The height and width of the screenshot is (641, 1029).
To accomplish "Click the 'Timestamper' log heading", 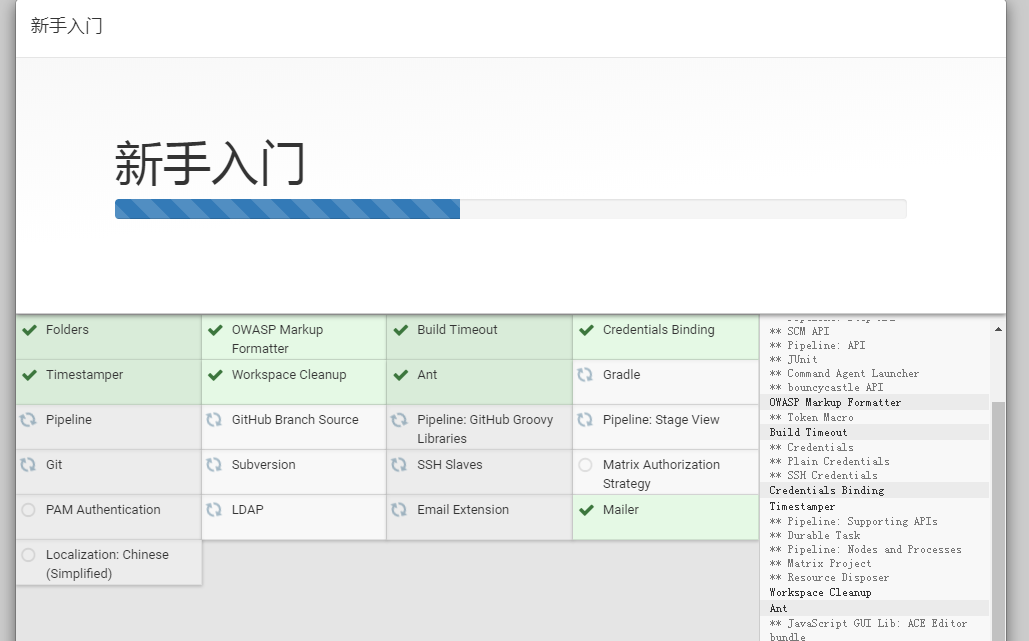I will coord(802,507).
